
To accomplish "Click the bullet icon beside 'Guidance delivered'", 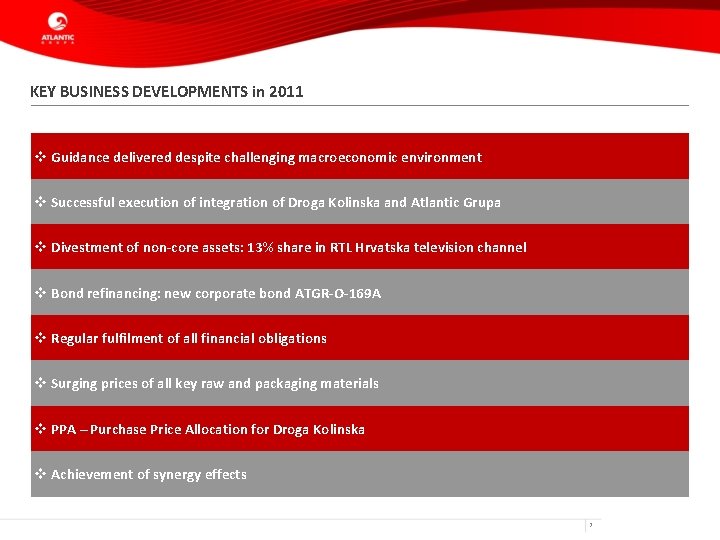I will point(40,157).
